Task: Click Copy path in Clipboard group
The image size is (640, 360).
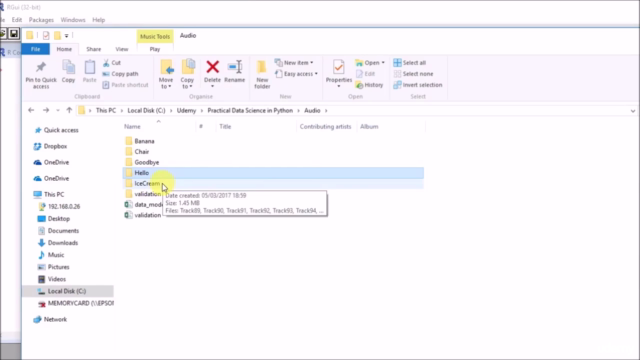Action: (x=120, y=74)
